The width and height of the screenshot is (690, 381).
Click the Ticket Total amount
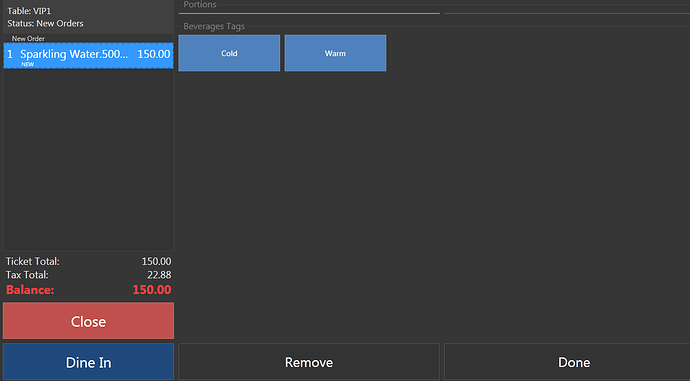pos(156,261)
